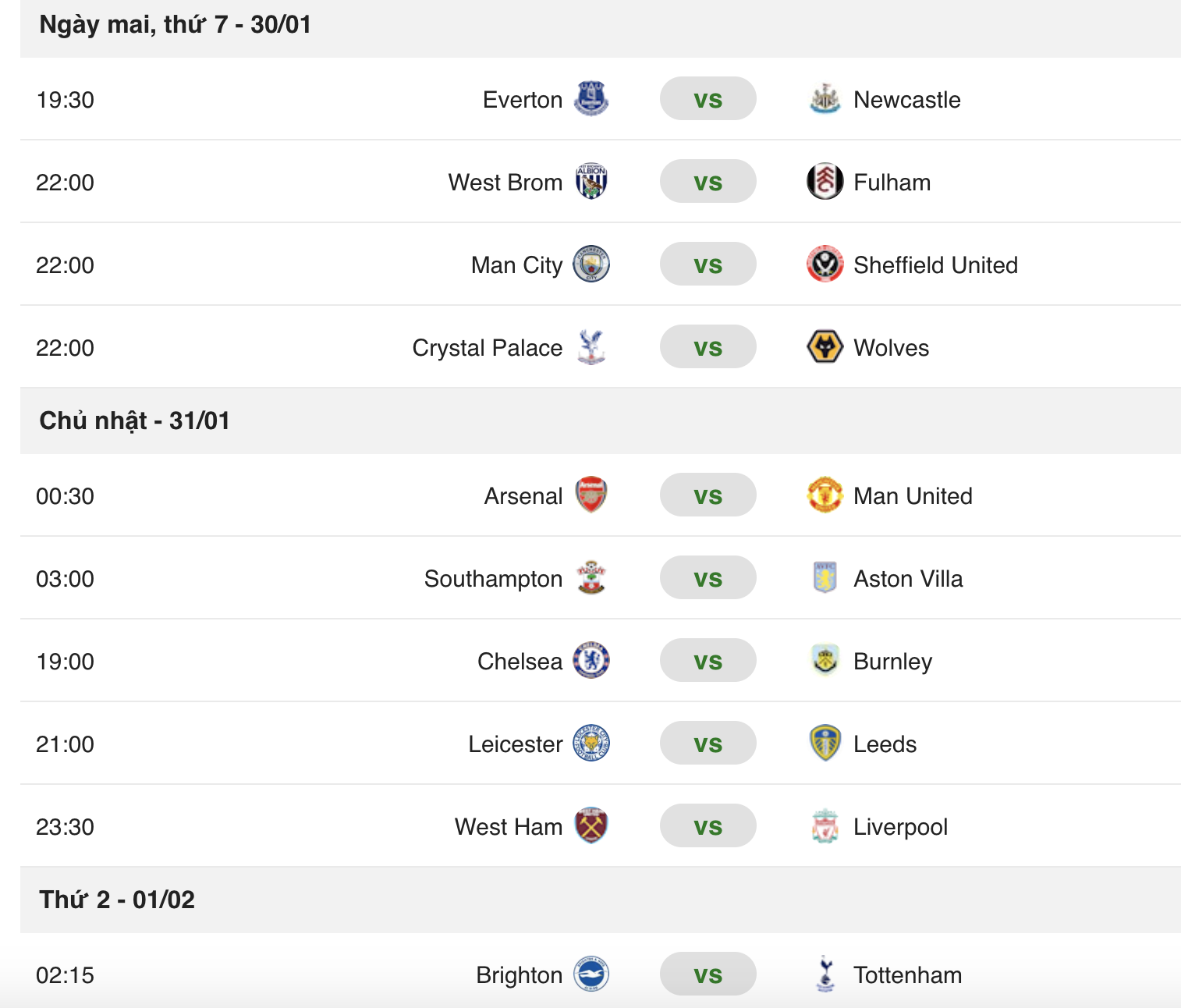This screenshot has width=1181, height=1008.
Task: Click the Tottenham cockerel crest
Action: tap(825, 974)
